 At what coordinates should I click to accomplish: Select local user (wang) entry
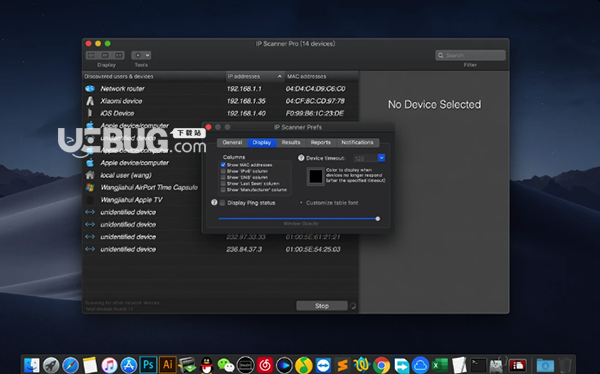pos(126,175)
